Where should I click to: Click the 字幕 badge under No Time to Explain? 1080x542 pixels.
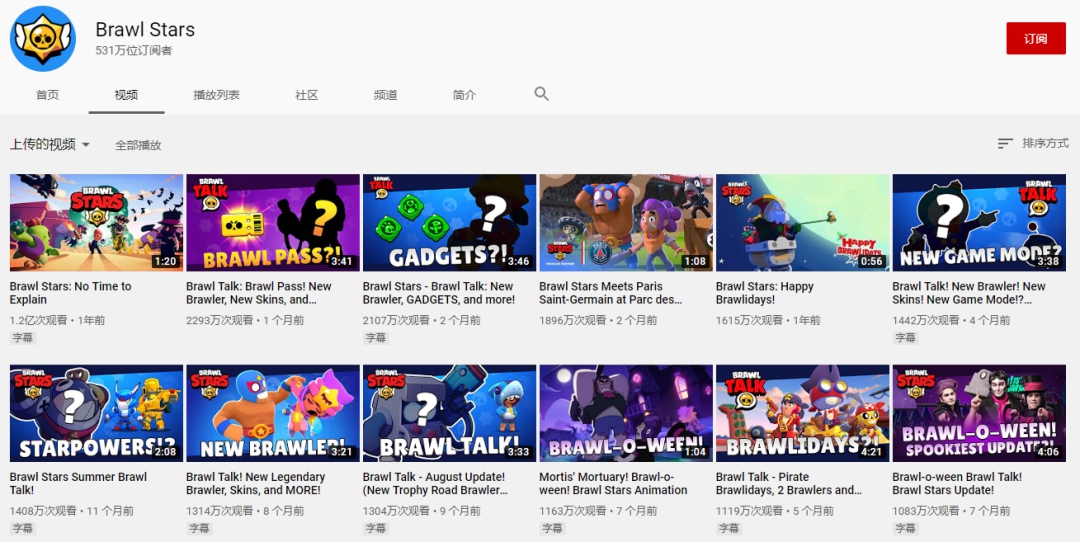coord(23,337)
